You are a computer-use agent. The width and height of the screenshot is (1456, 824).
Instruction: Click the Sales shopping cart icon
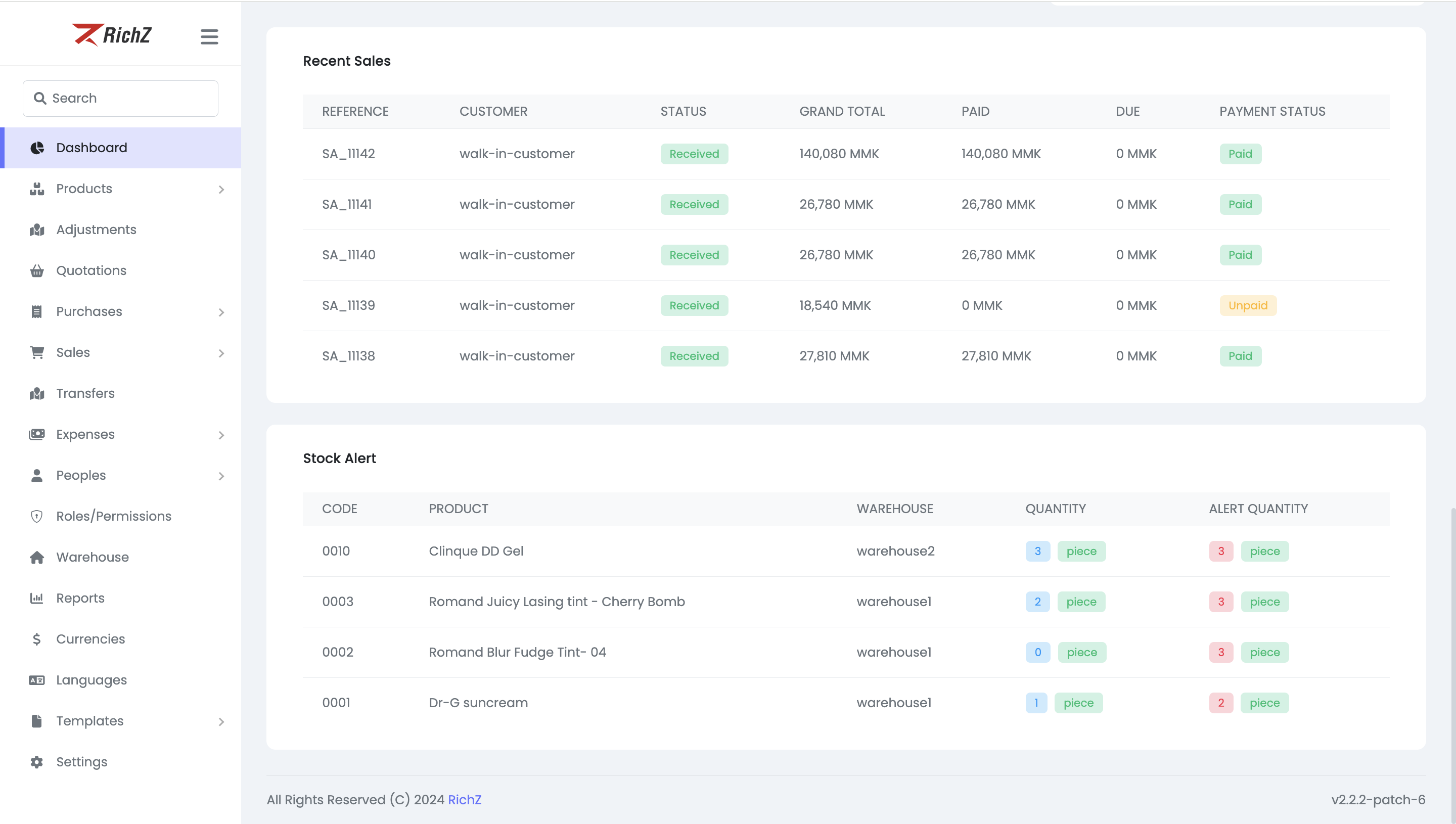[37, 352]
